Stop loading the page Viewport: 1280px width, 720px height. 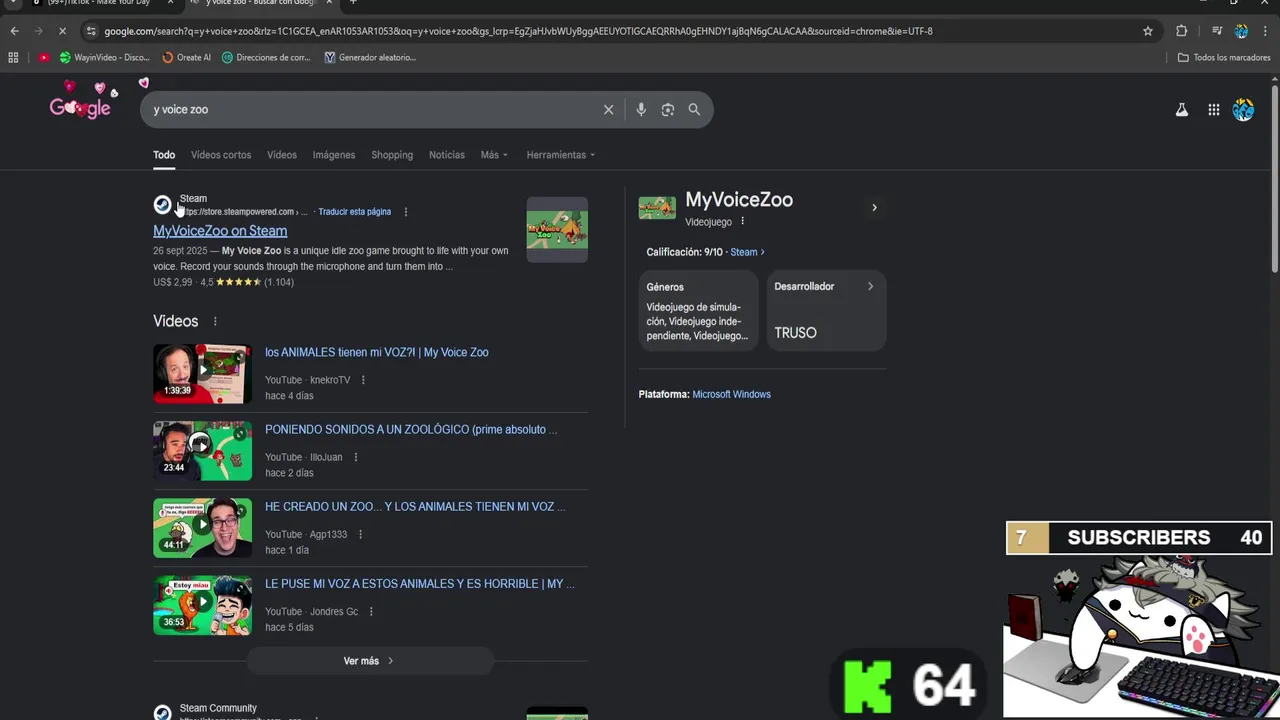[x=62, y=31]
